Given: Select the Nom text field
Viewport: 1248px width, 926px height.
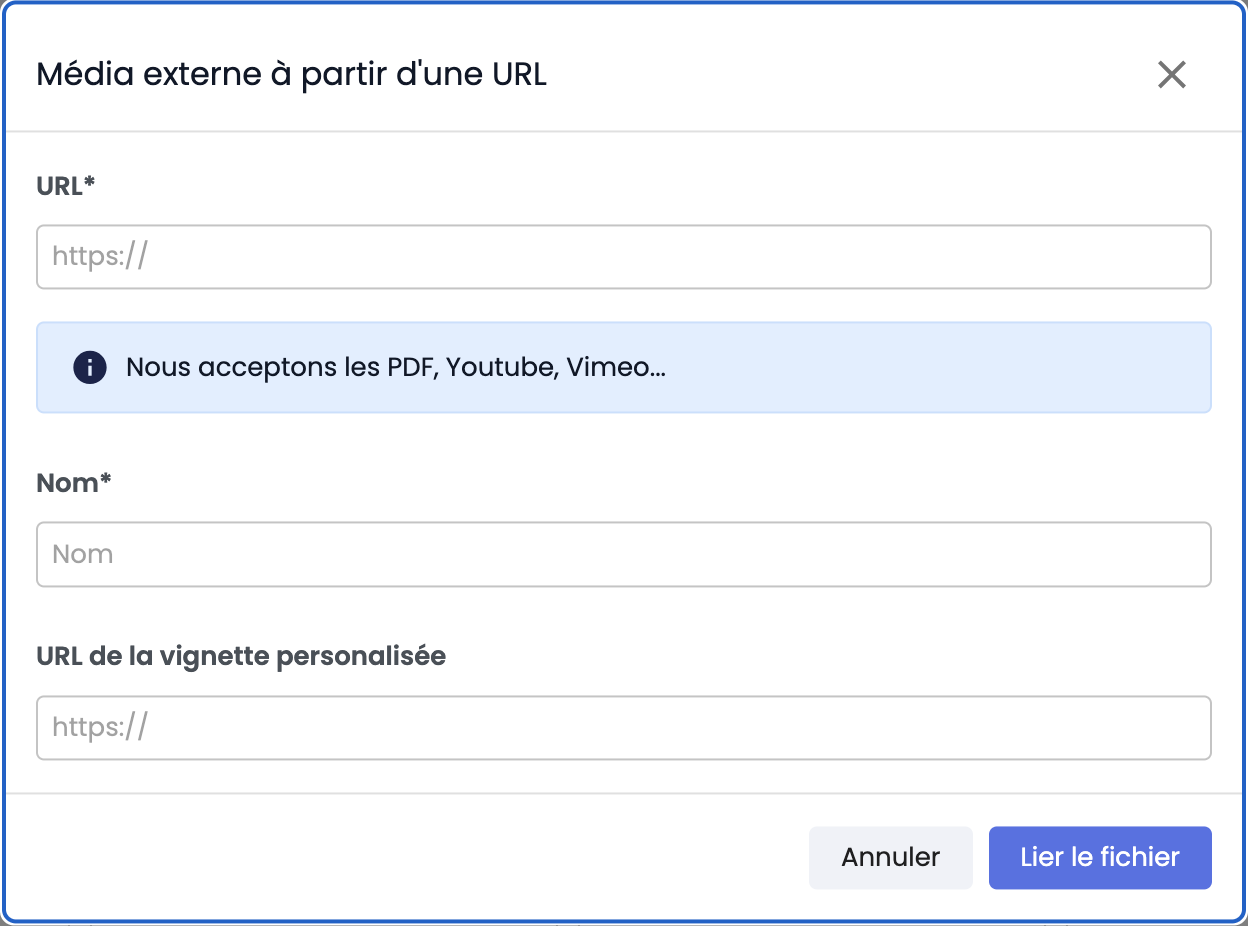Looking at the screenshot, I should click(624, 554).
